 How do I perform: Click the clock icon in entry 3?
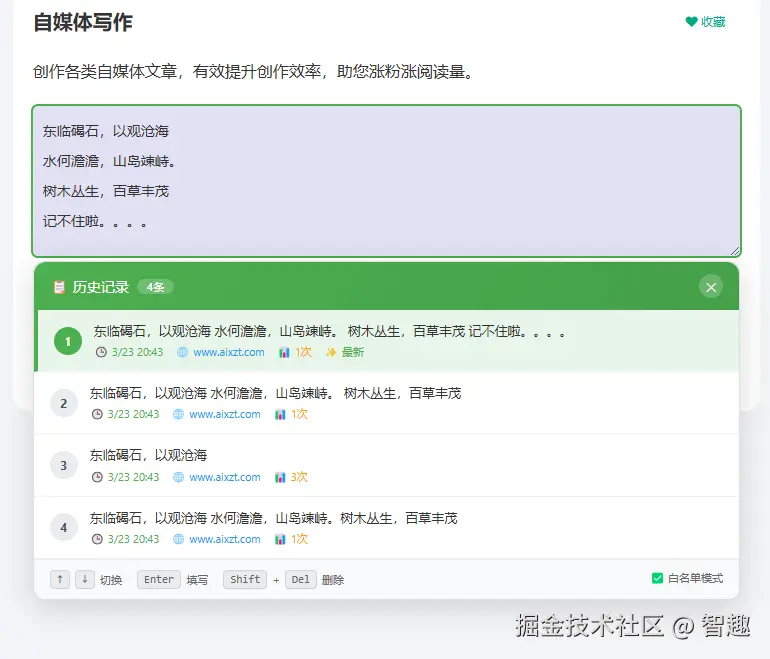click(97, 477)
